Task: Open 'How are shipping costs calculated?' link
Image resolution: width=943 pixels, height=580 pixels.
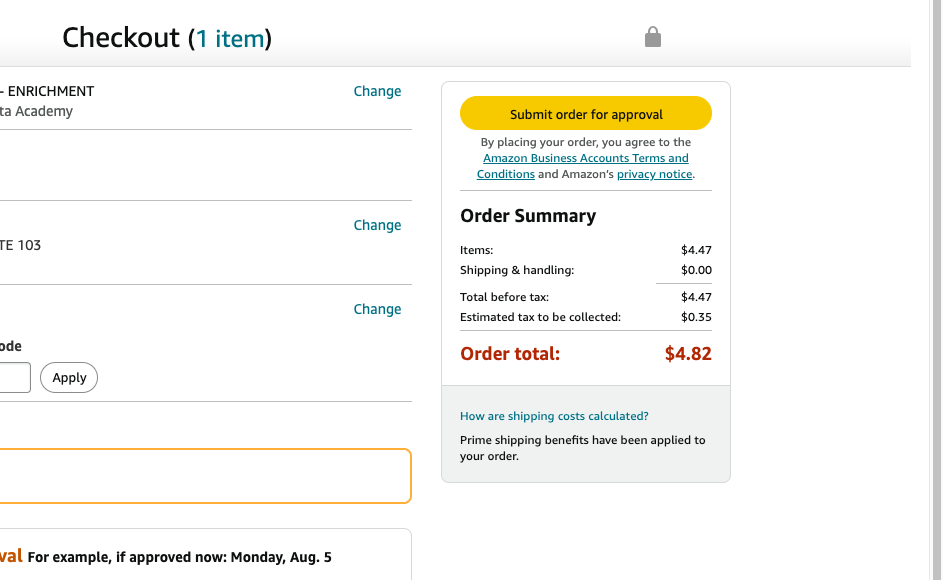Action: click(x=554, y=416)
